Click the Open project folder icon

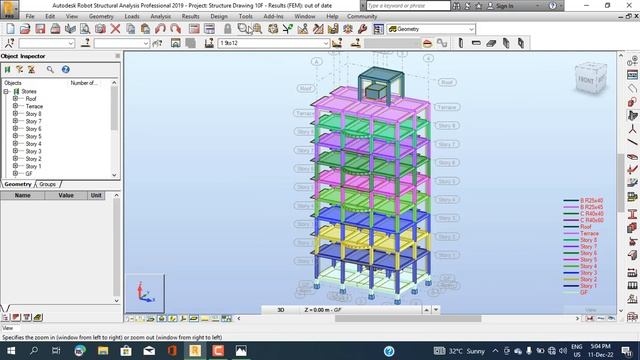pos(25,29)
